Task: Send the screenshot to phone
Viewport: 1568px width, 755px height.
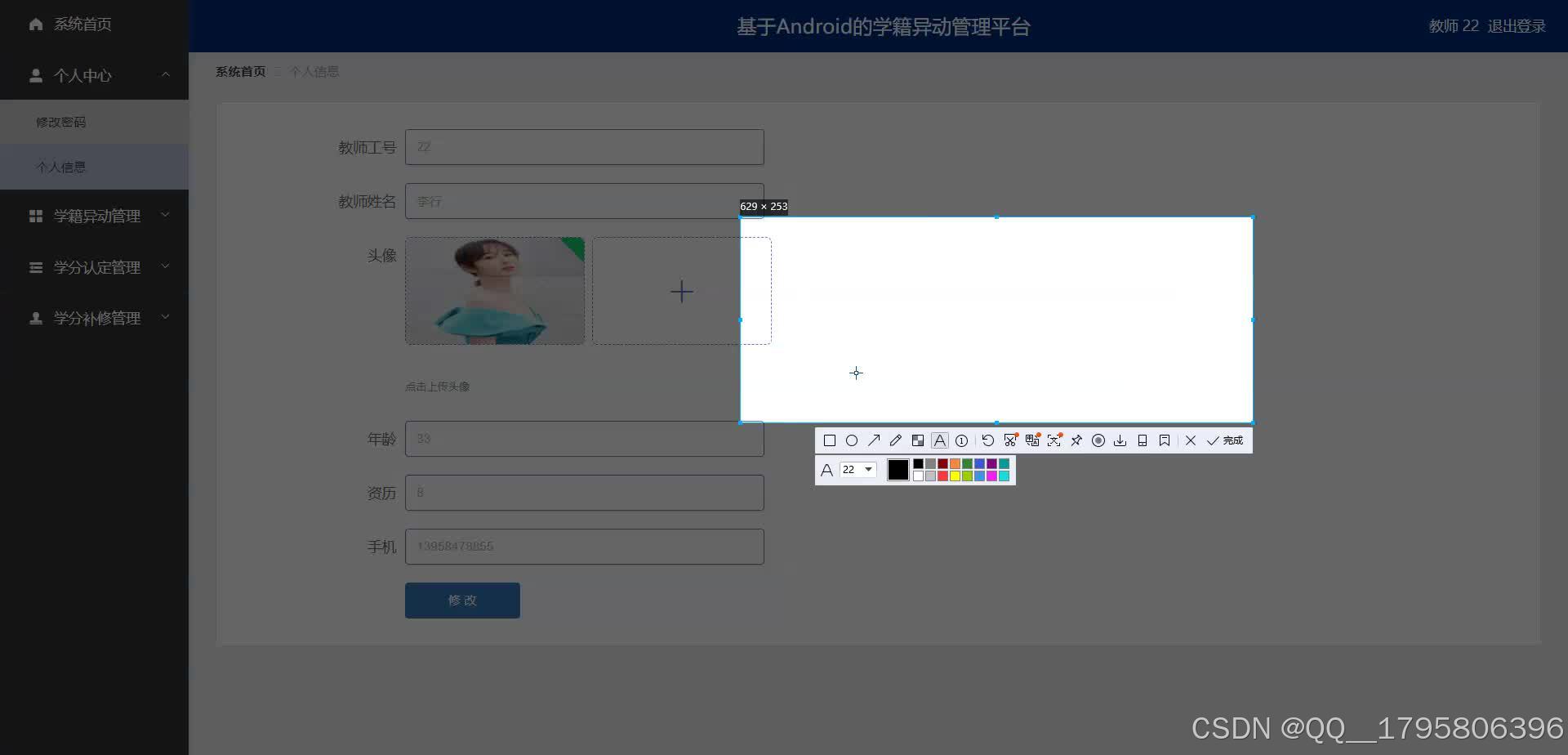Action: coord(1143,440)
